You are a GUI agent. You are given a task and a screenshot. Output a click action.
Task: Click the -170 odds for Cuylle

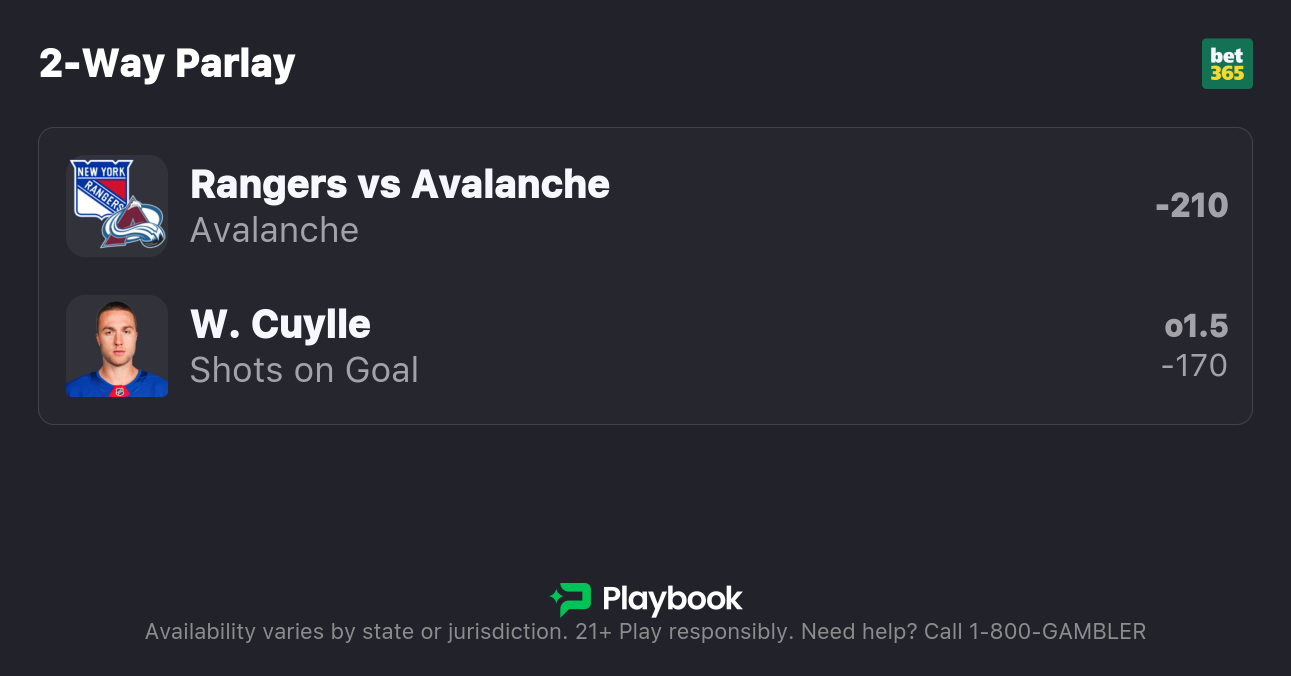pyautogui.click(x=1194, y=366)
